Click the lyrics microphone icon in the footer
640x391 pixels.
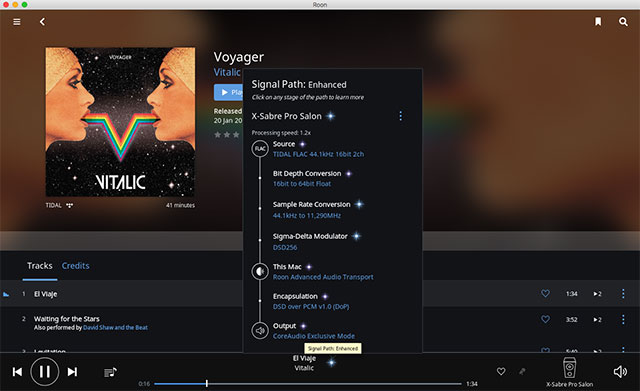point(522,371)
